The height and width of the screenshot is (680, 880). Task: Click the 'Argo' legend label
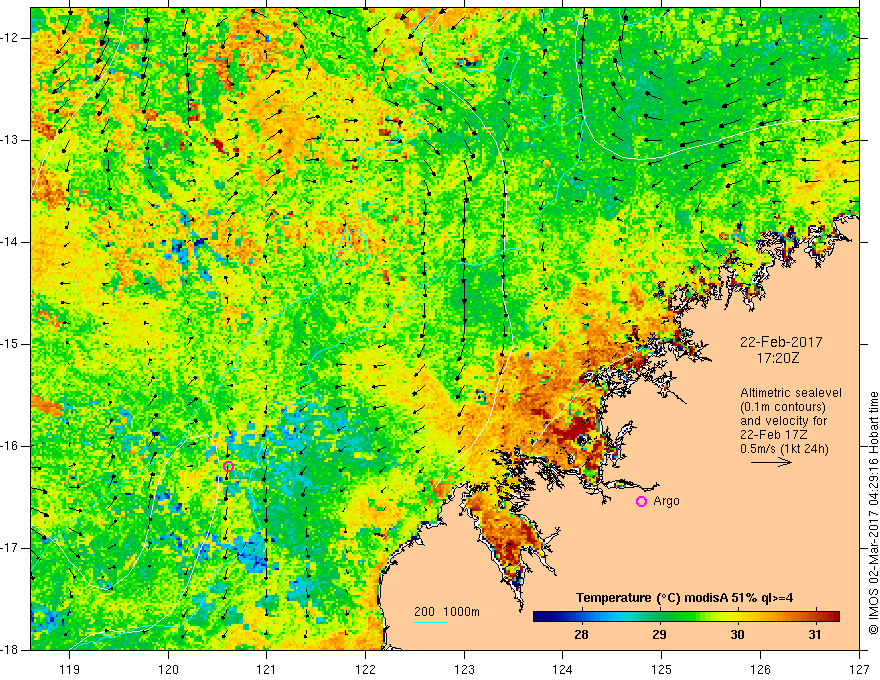[x=666, y=501]
